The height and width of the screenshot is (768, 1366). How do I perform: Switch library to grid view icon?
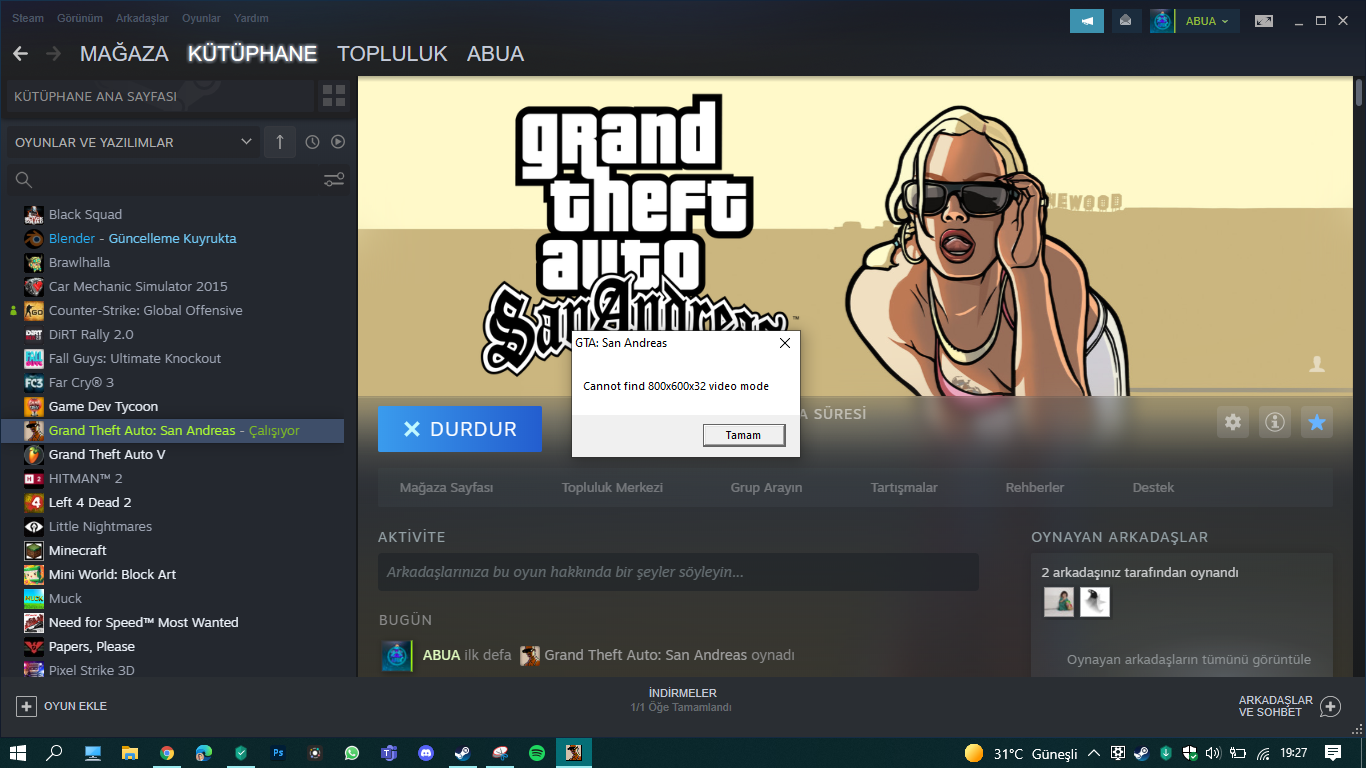(x=334, y=96)
